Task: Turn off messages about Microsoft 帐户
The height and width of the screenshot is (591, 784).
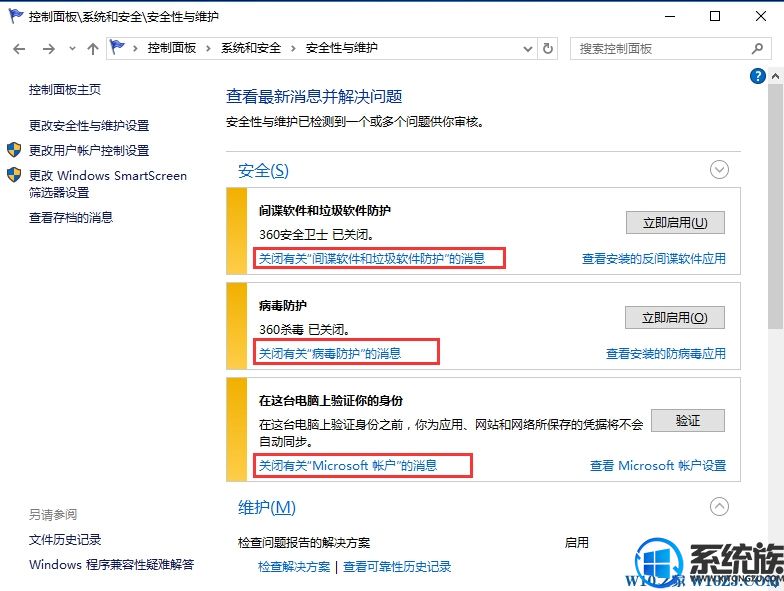Action: 348,466
